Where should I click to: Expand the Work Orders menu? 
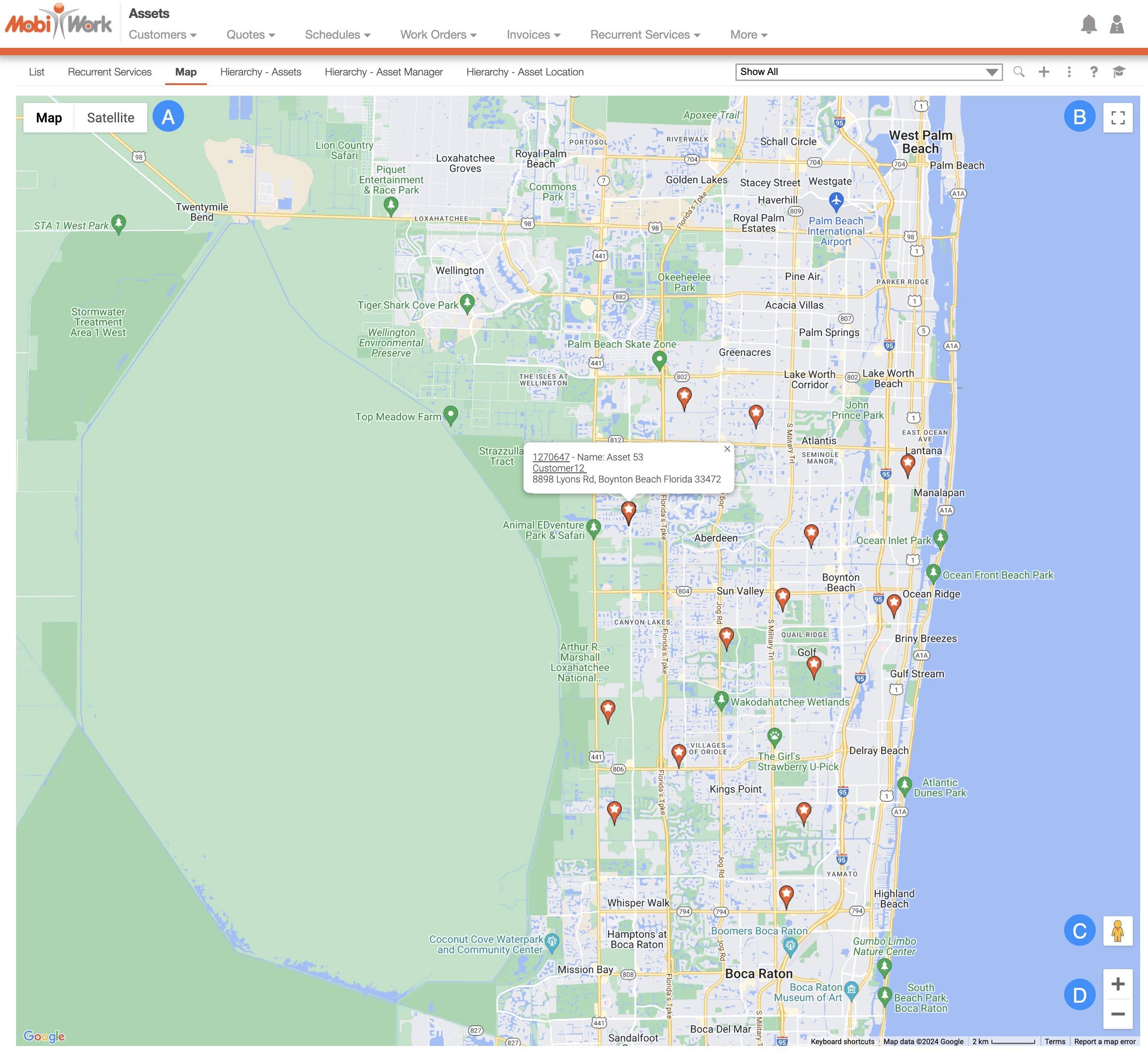438,35
